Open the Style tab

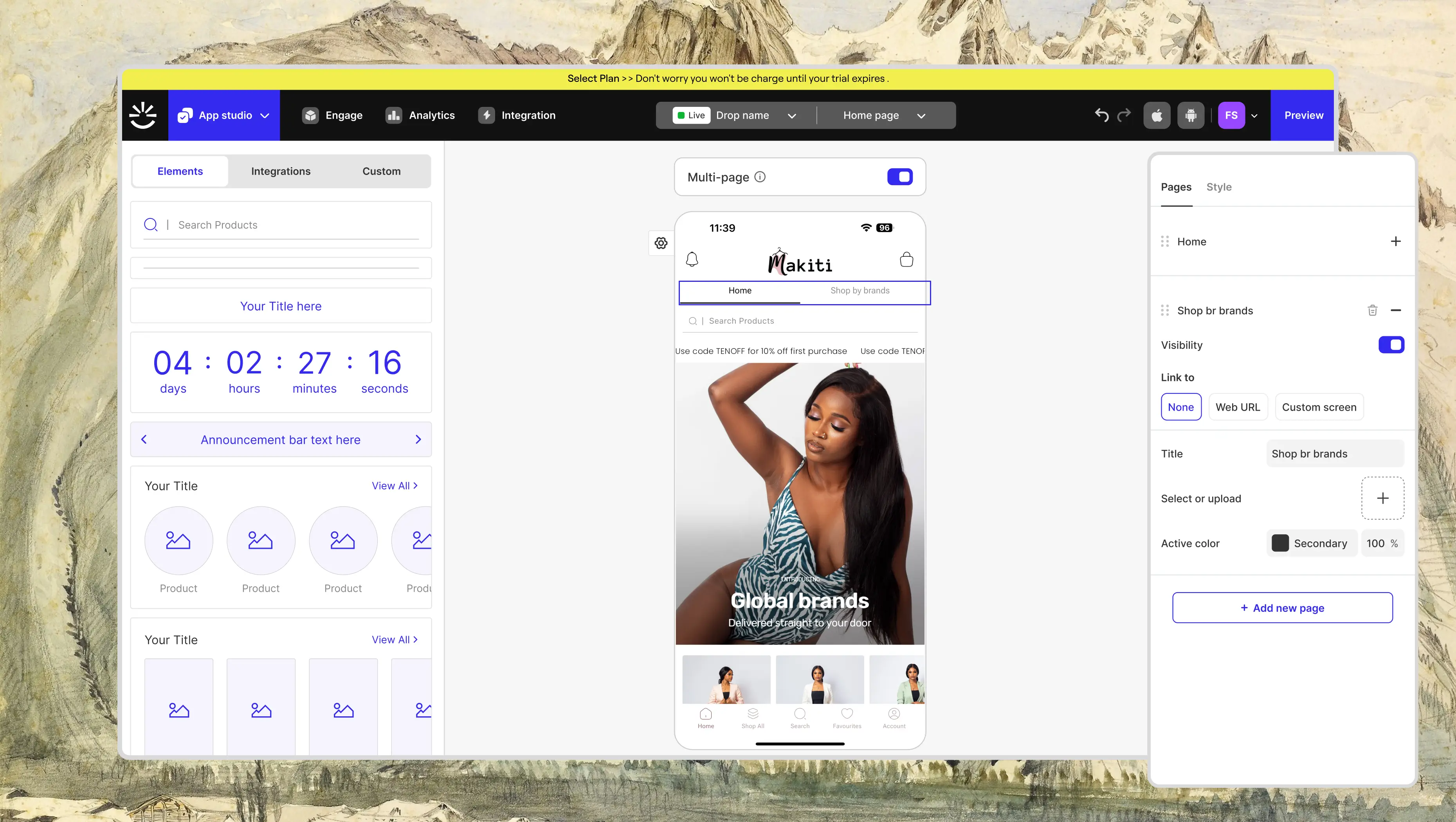(x=1218, y=187)
